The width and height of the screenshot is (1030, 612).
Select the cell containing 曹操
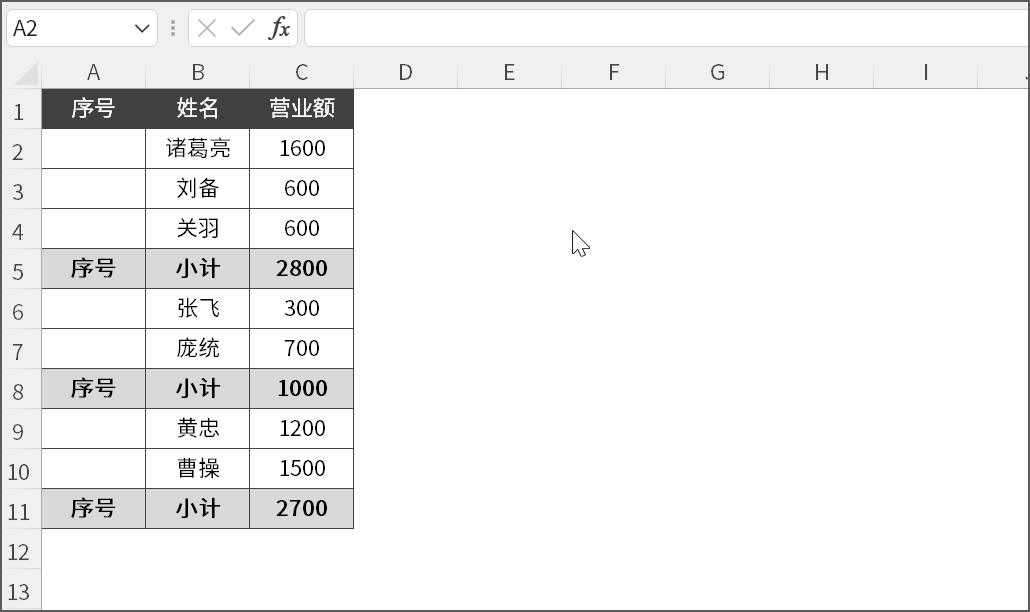pos(197,468)
